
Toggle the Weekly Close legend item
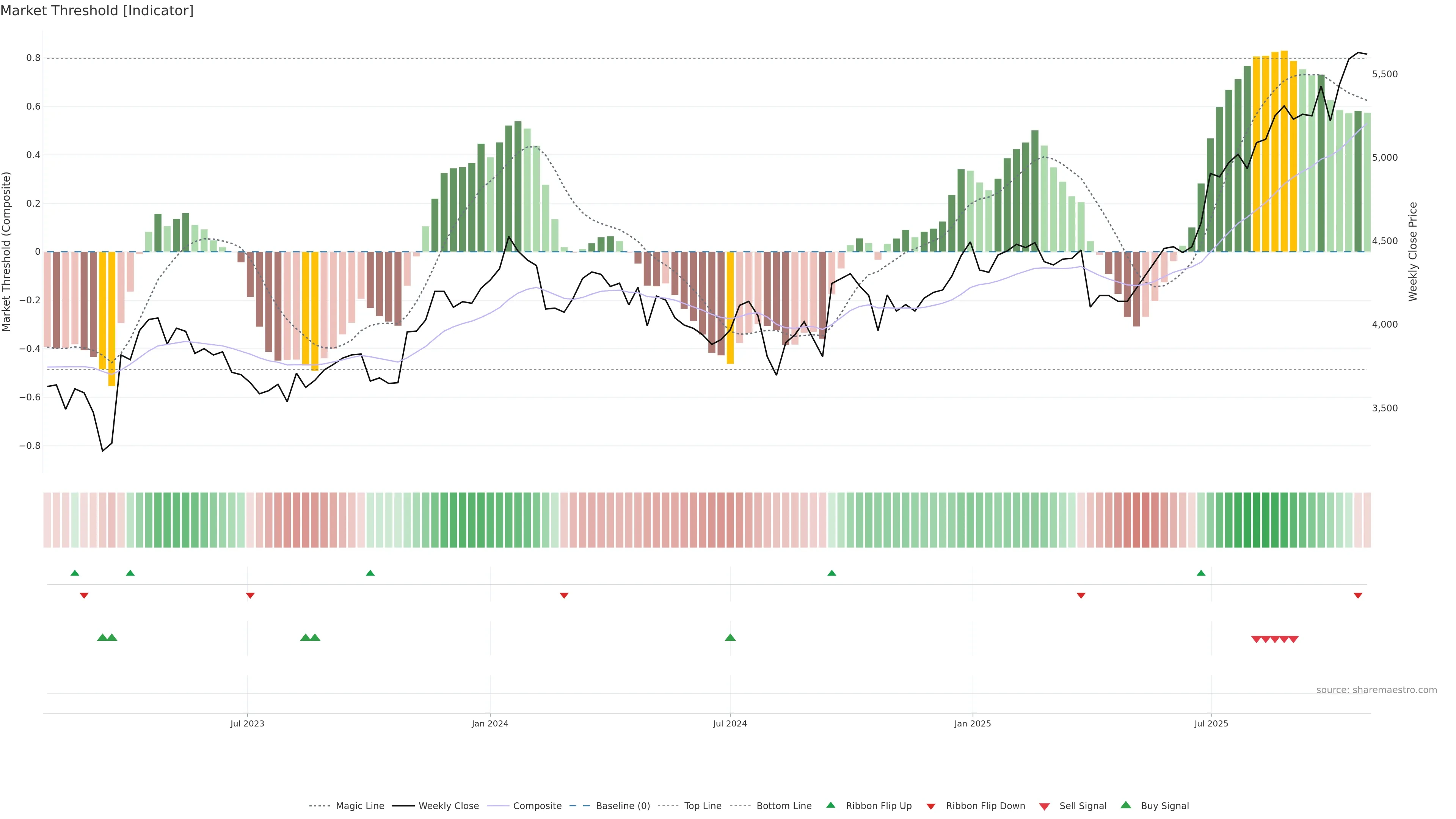(x=448, y=805)
